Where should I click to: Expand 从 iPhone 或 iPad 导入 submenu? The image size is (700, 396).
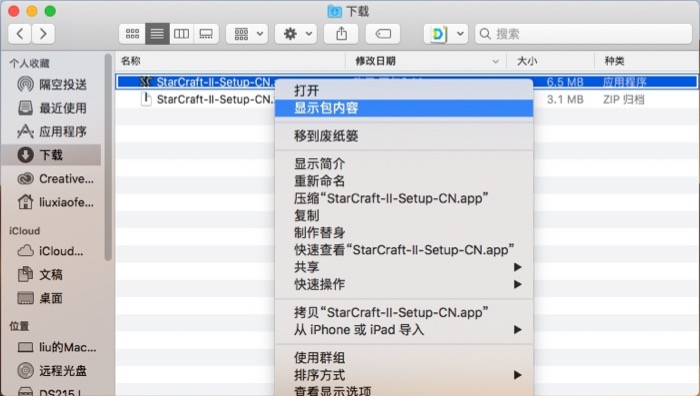[x=404, y=330]
